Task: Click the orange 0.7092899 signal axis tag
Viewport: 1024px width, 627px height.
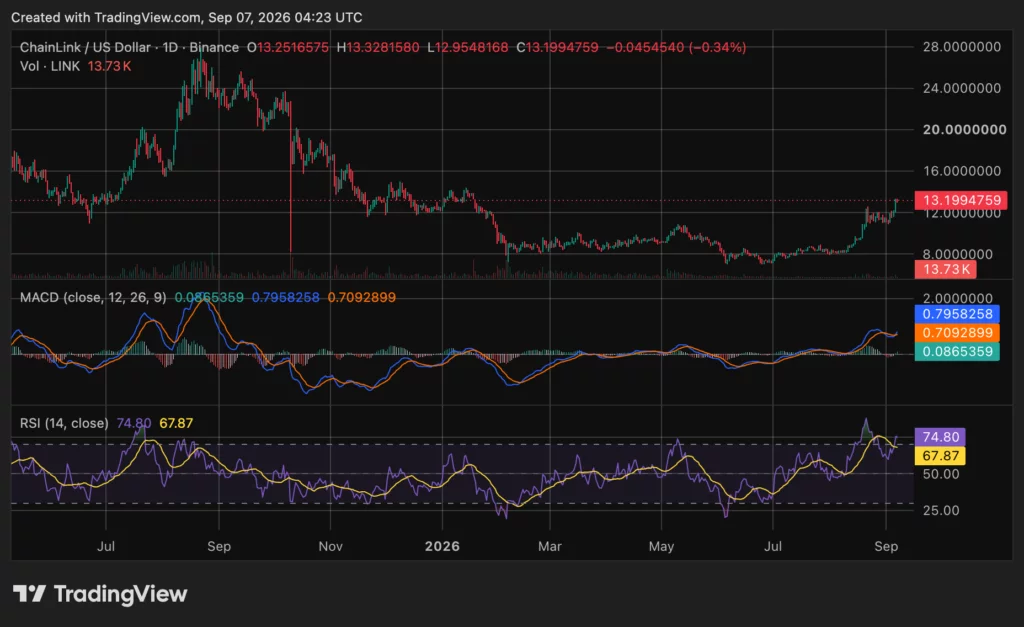Action: (957, 333)
